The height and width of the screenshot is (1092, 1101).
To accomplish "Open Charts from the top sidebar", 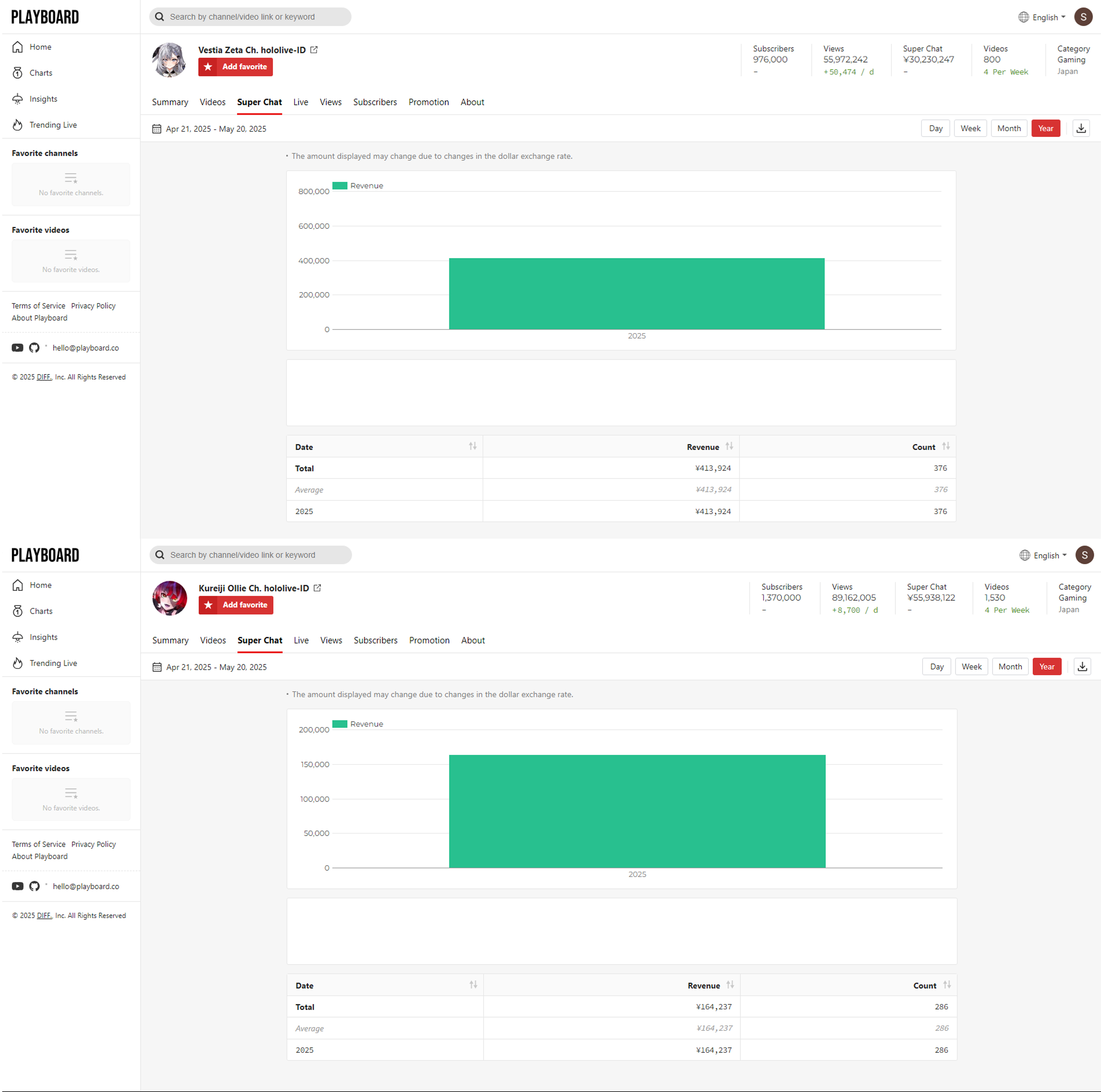I will pos(40,73).
